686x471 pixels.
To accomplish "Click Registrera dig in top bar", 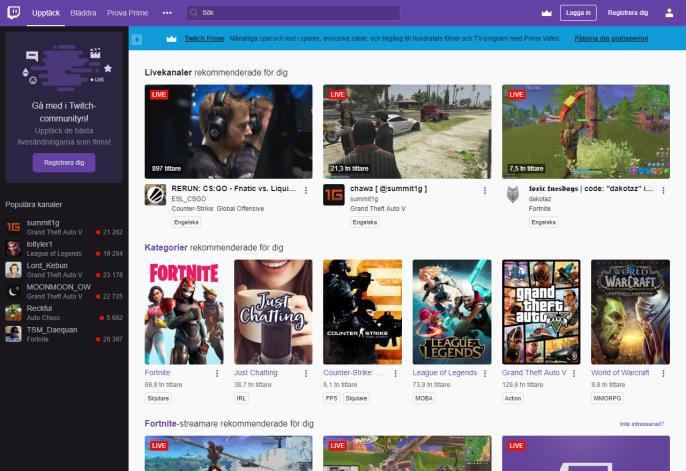I will [x=628, y=13].
